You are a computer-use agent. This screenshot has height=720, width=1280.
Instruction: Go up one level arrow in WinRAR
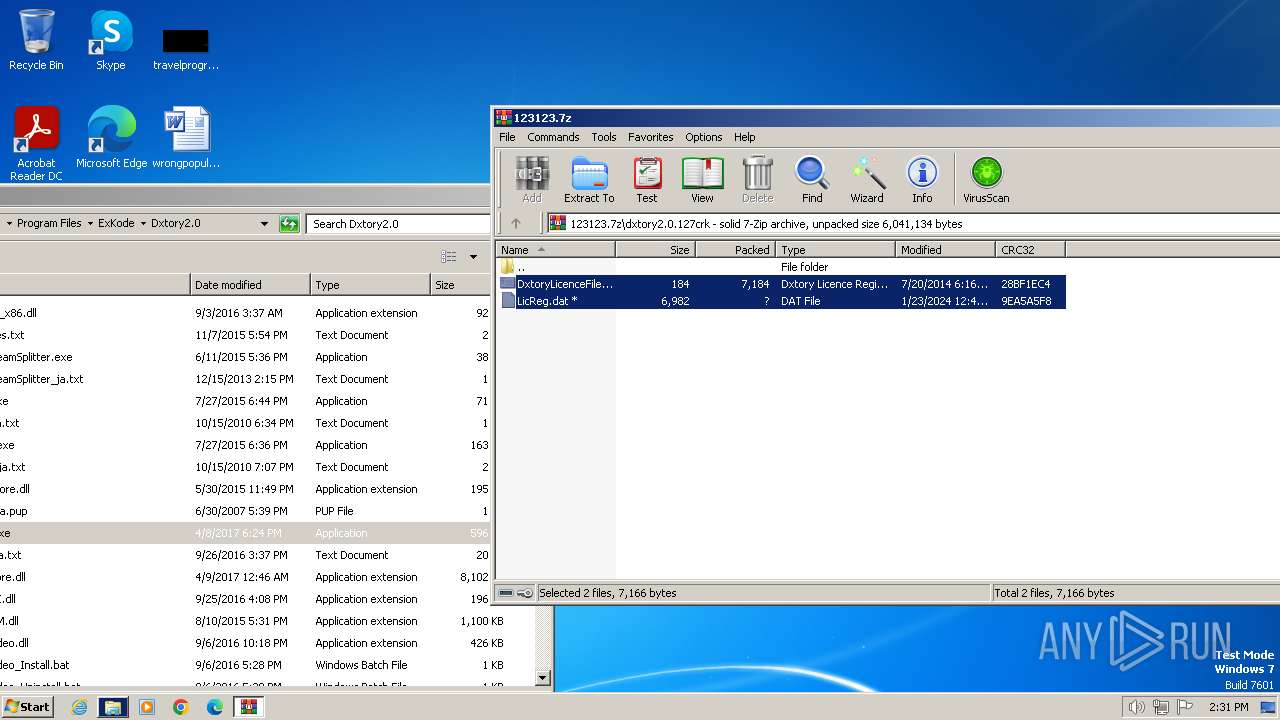[516, 224]
